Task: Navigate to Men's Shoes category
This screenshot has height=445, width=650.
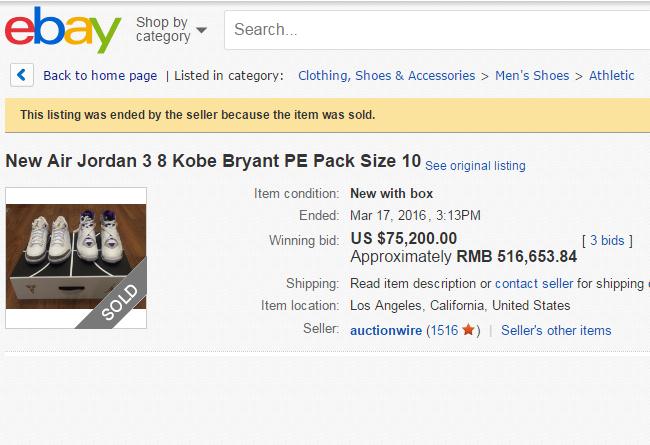Action: tap(532, 76)
